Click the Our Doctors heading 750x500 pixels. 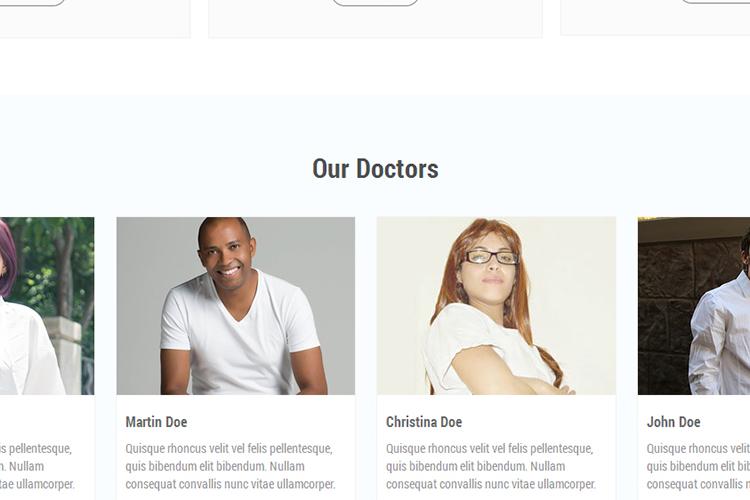375,169
